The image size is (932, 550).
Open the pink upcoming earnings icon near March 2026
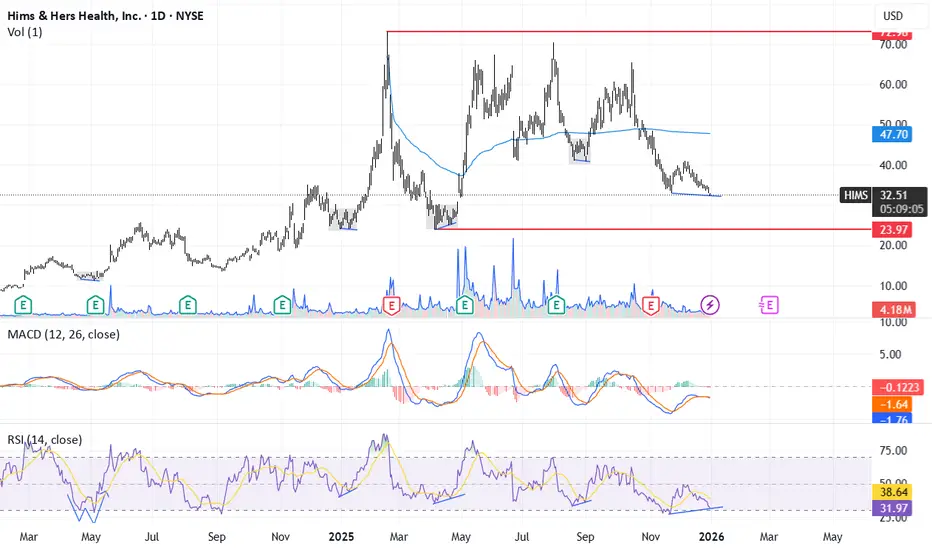[769, 306]
